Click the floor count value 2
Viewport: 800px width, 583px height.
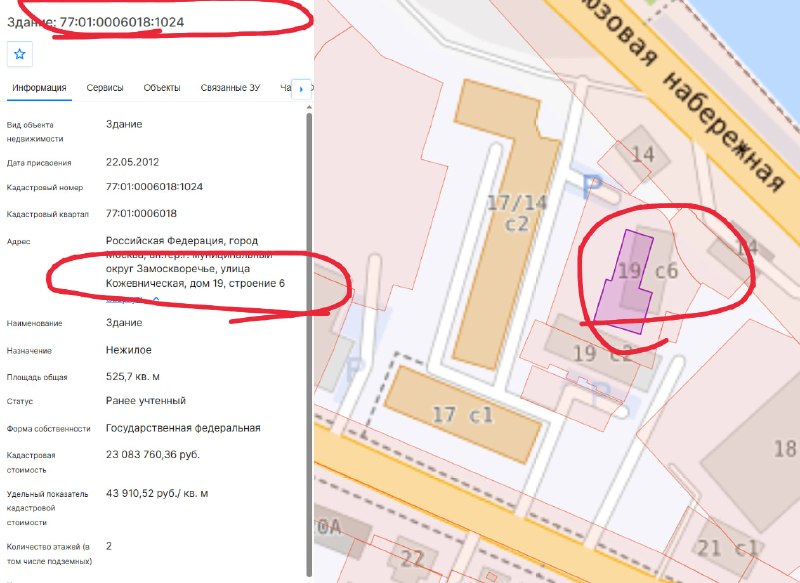click(109, 546)
